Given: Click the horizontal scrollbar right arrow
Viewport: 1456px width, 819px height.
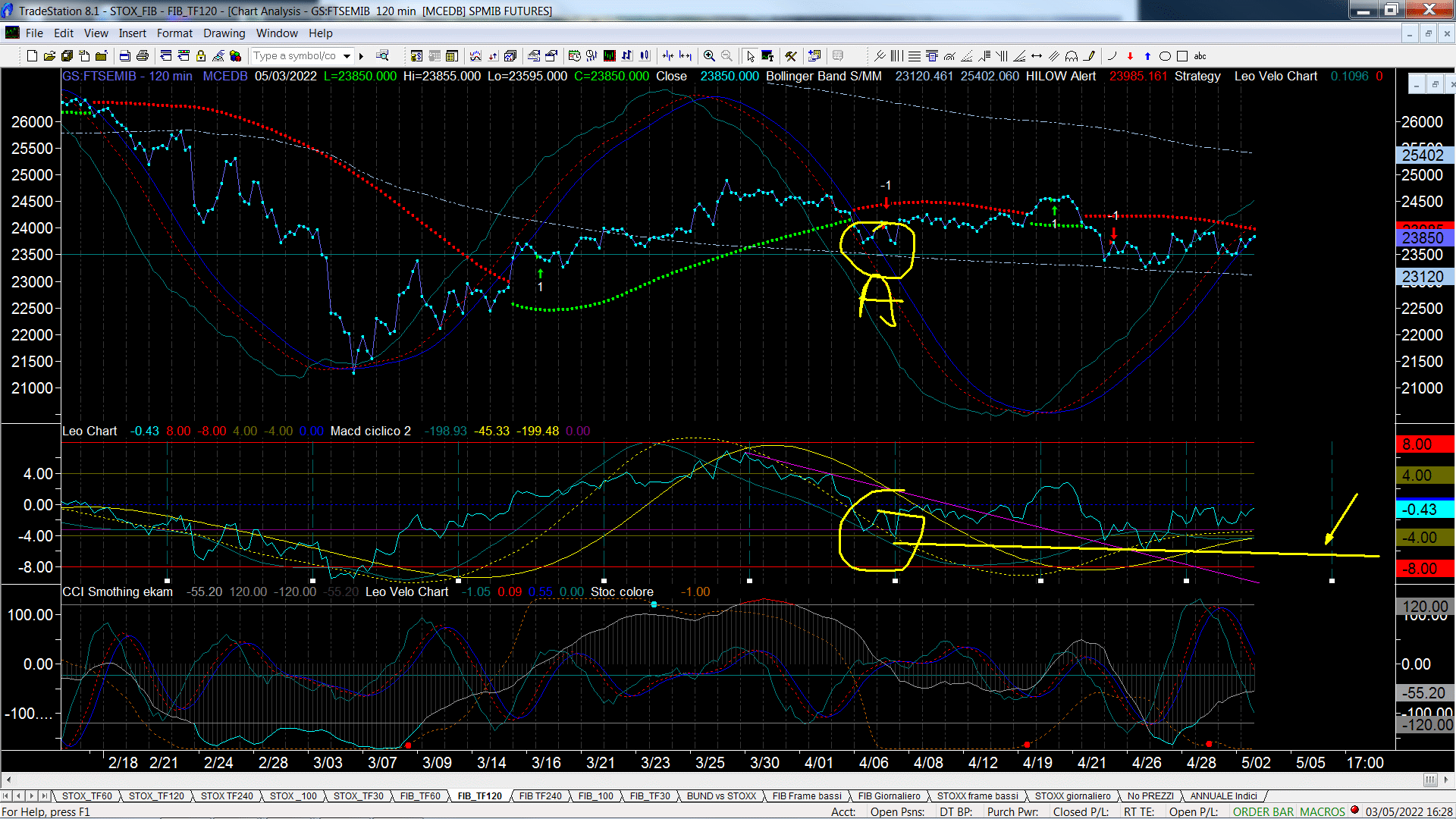Looking at the screenshot, I should (x=1447, y=780).
